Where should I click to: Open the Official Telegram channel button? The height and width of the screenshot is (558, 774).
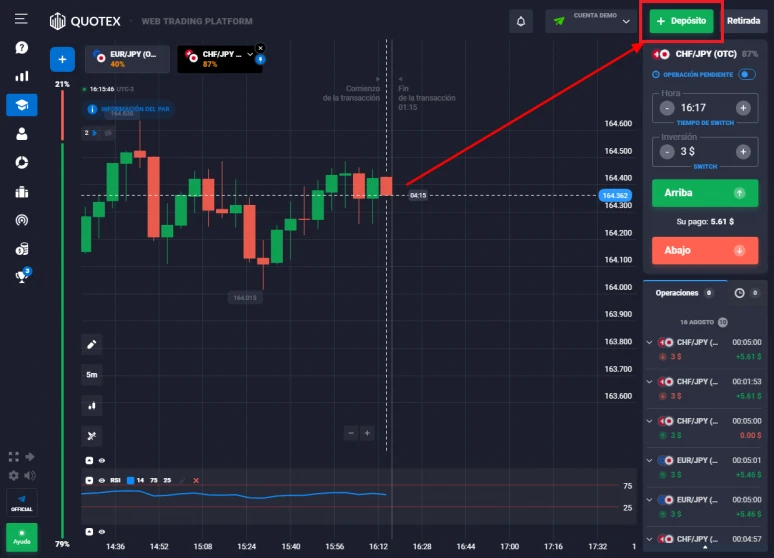coord(22,503)
